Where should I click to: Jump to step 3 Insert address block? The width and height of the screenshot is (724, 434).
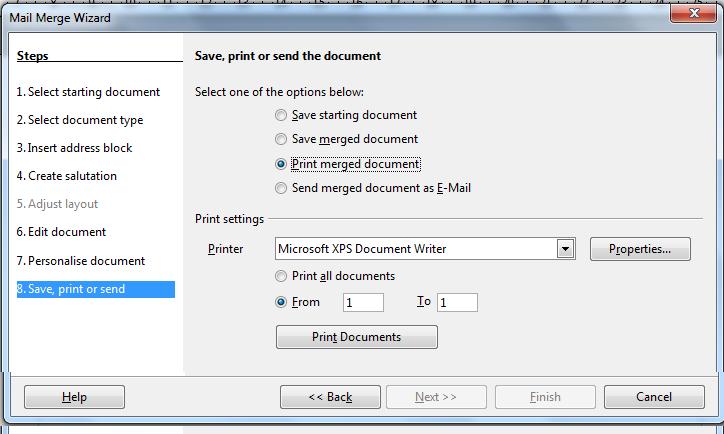74,148
